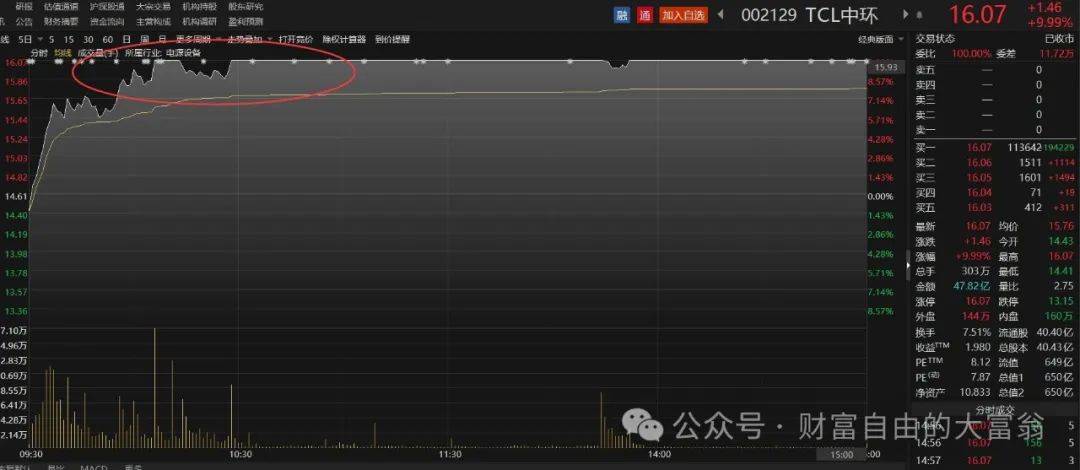The image size is (1080, 470).
Task: Click the 涨停 16.07 limit-up value
Action: tap(977, 302)
